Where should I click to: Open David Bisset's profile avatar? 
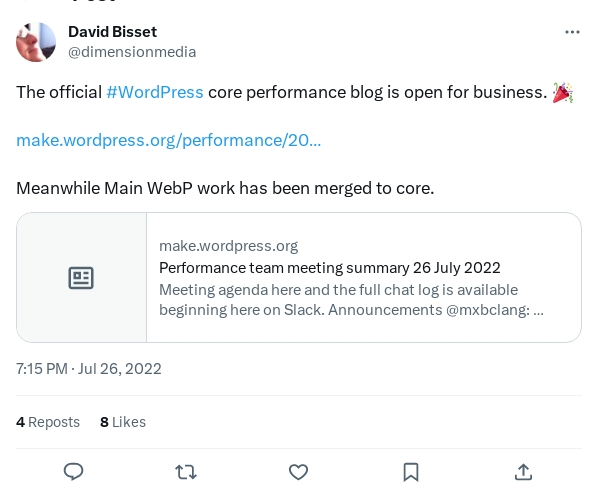coord(36,42)
